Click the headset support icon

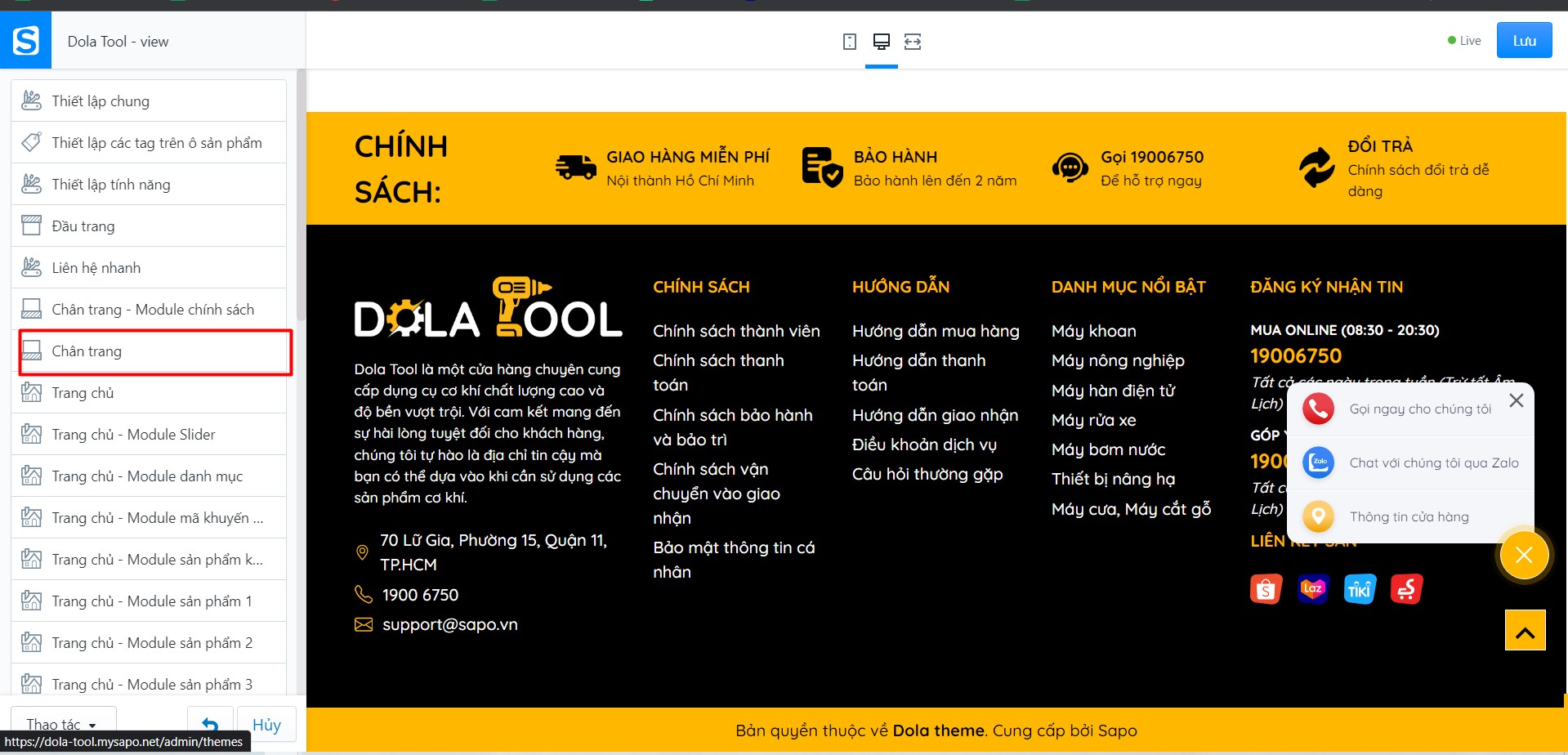coord(1070,168)
